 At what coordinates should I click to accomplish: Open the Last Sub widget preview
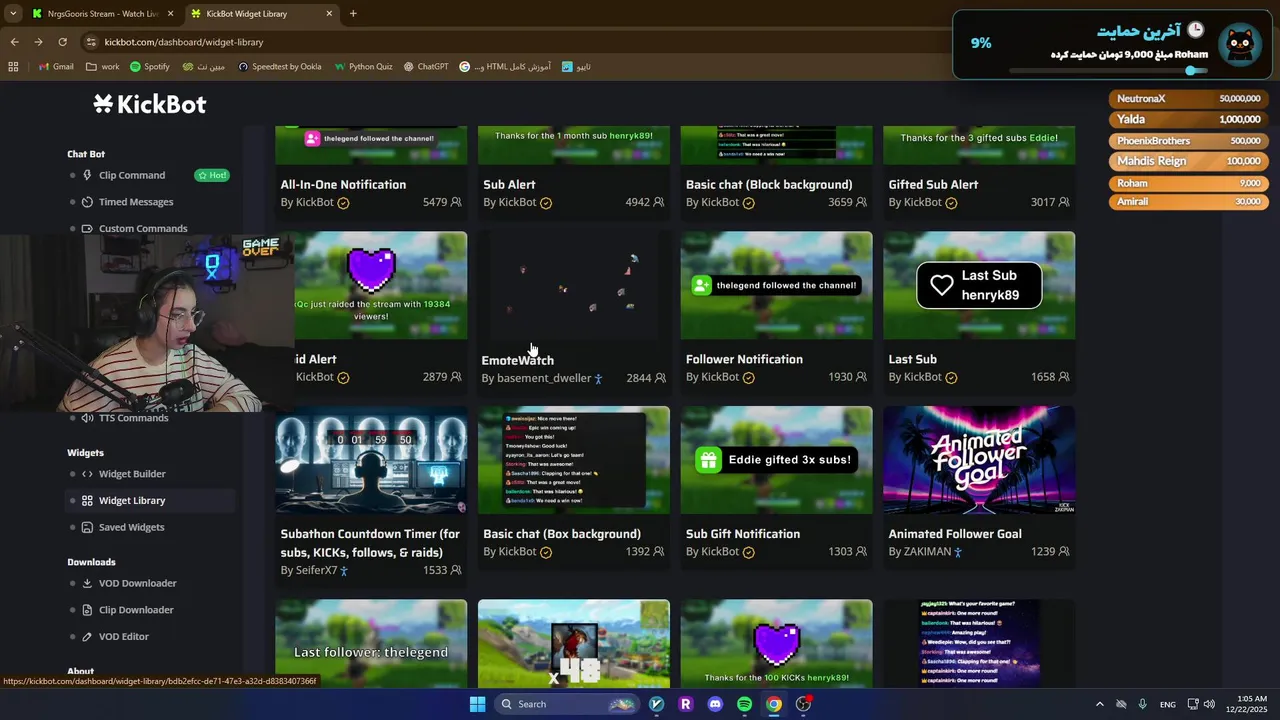point(979,286)
